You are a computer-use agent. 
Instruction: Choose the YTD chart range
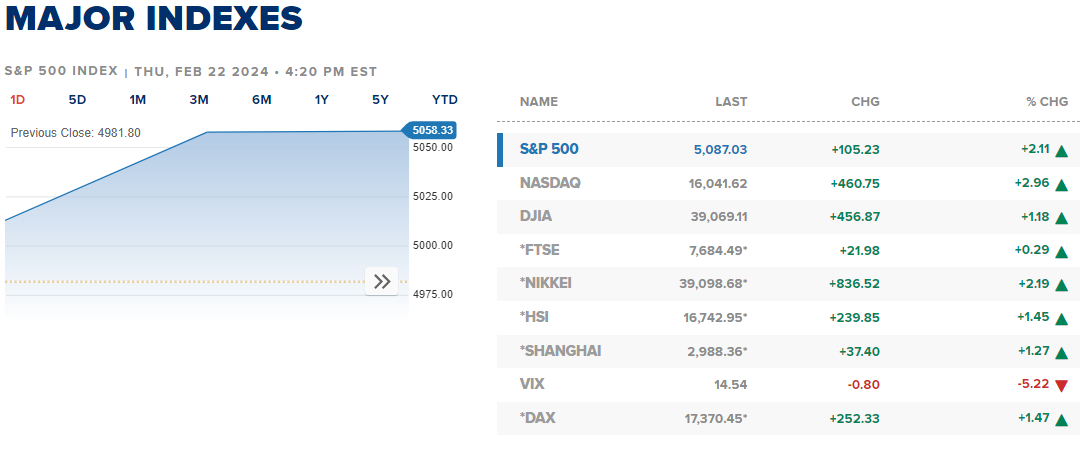click(445, 100)
